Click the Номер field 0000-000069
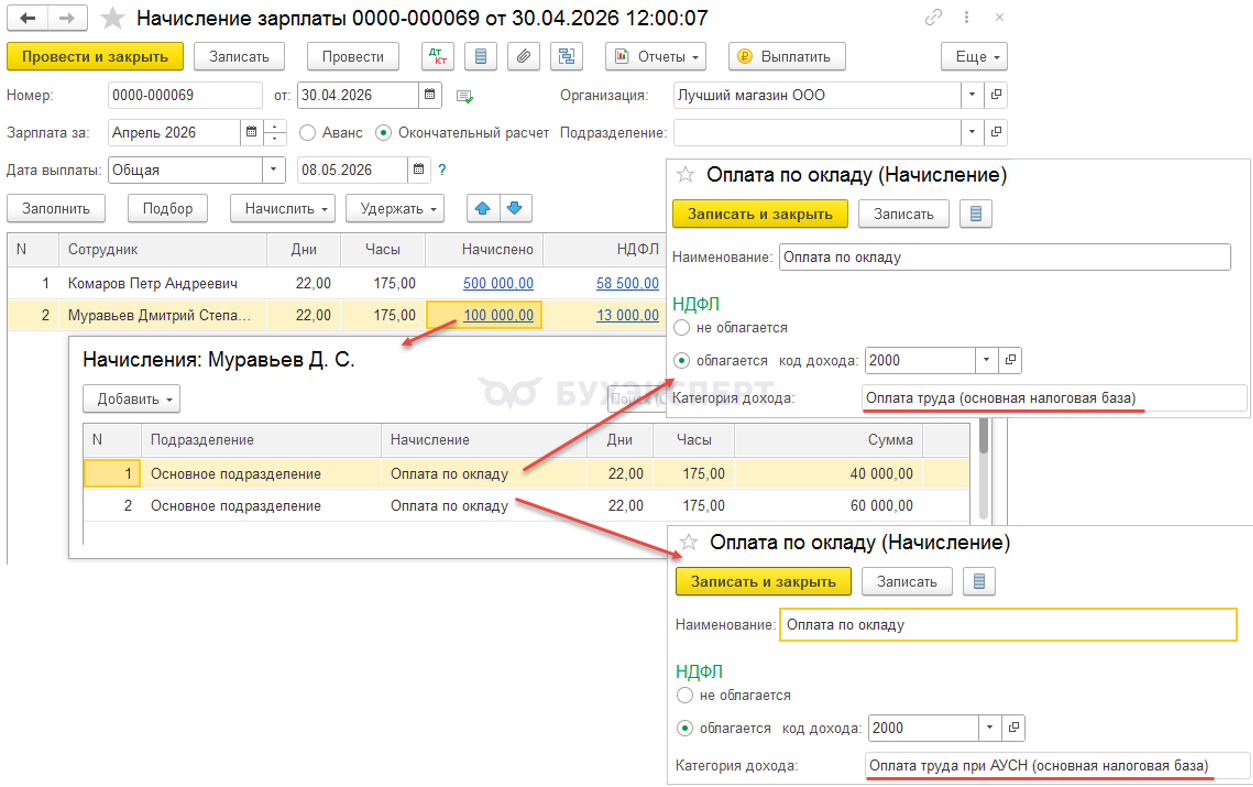Viewport: 1253px width, 787px height. coord(185,95)
